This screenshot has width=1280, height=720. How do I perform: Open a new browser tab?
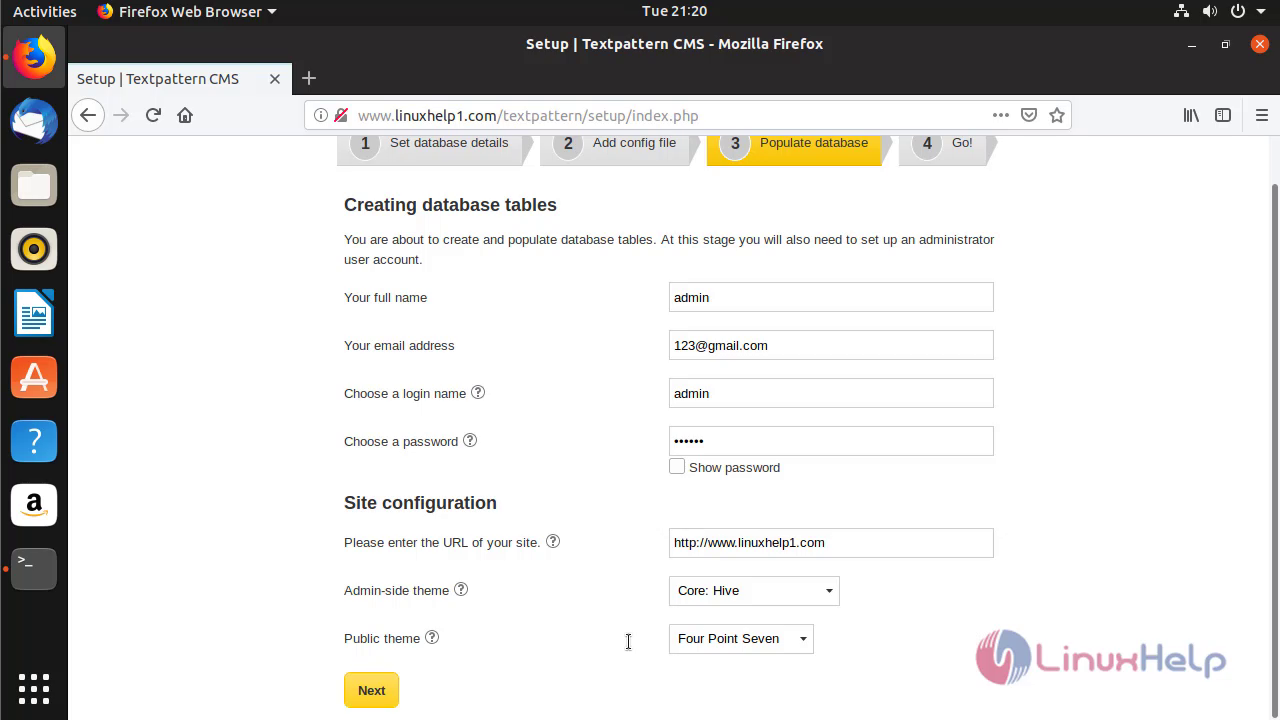click(x=309, y=78)
